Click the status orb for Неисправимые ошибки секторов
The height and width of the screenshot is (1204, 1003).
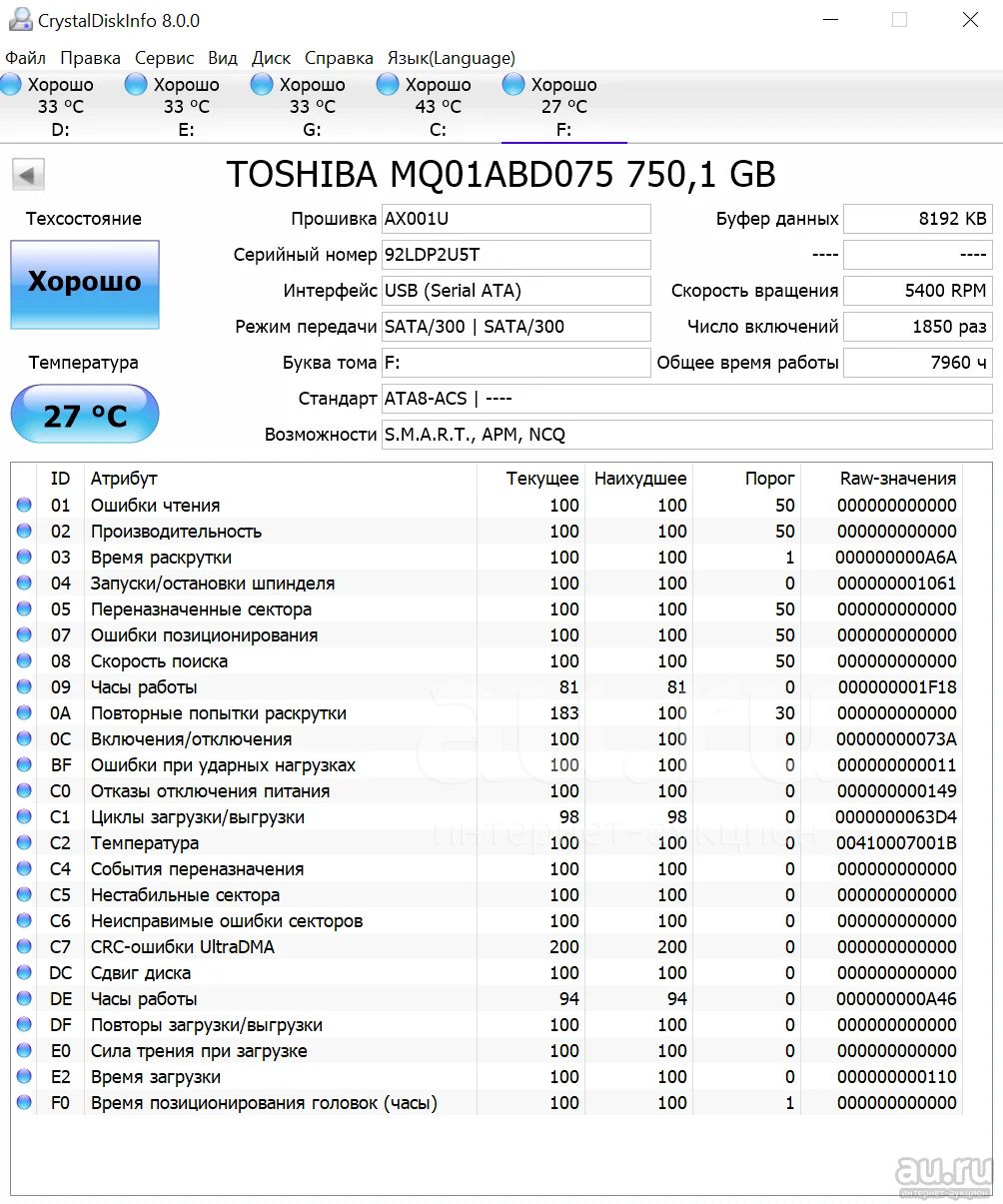24,921
